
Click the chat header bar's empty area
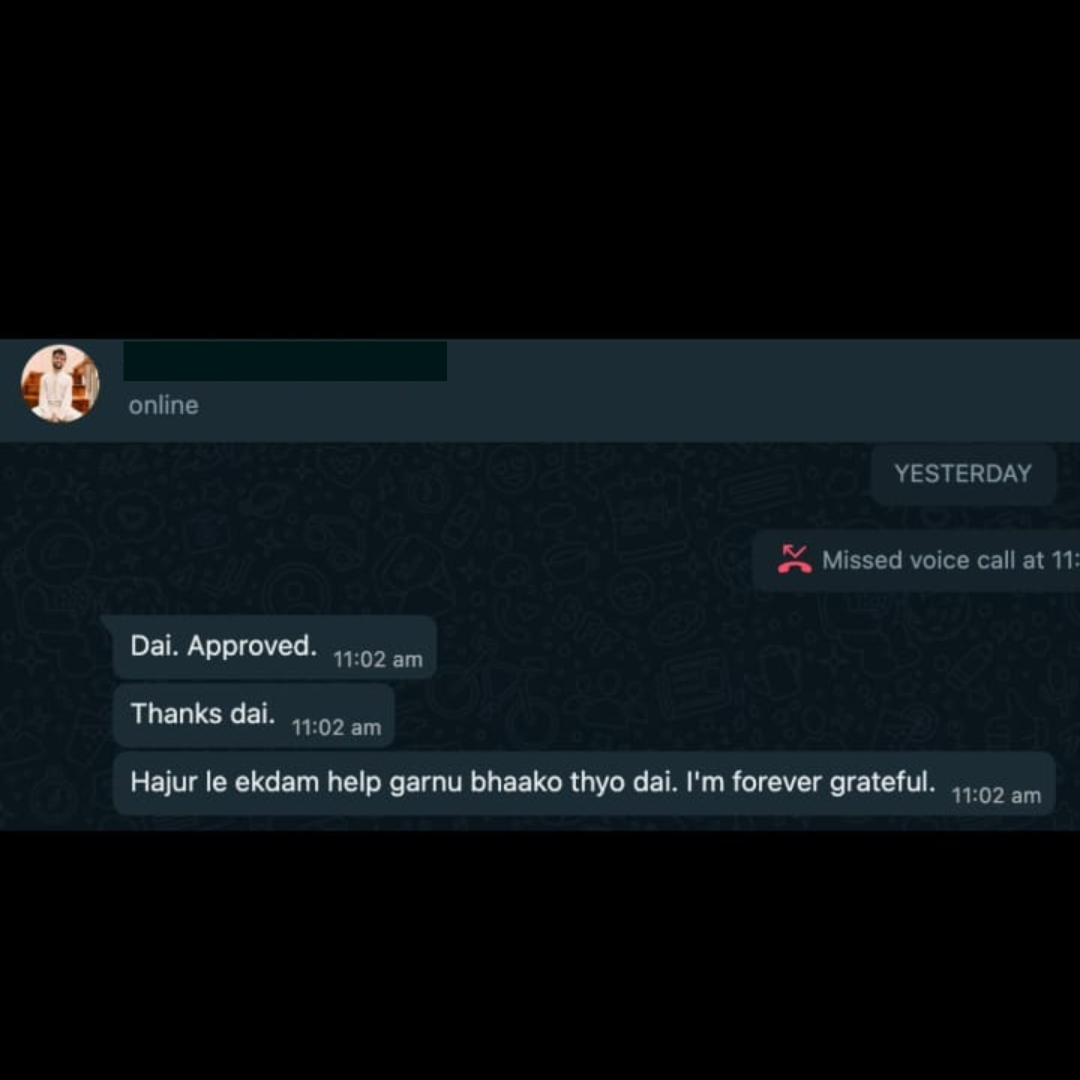758,390
